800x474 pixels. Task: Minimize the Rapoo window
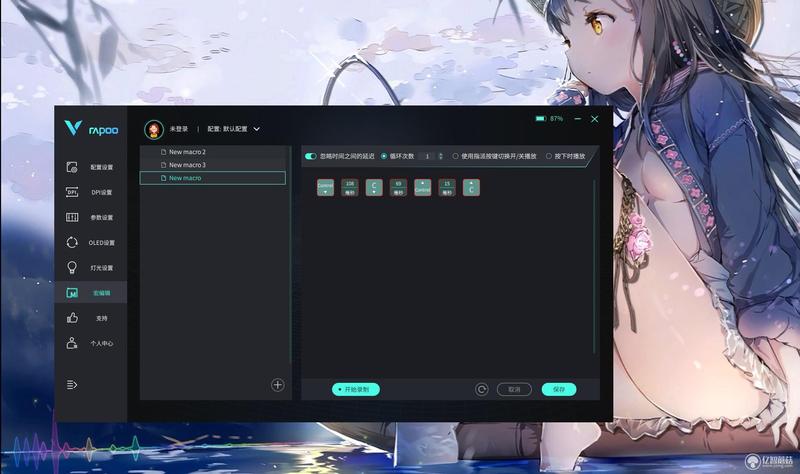[578, 118]
